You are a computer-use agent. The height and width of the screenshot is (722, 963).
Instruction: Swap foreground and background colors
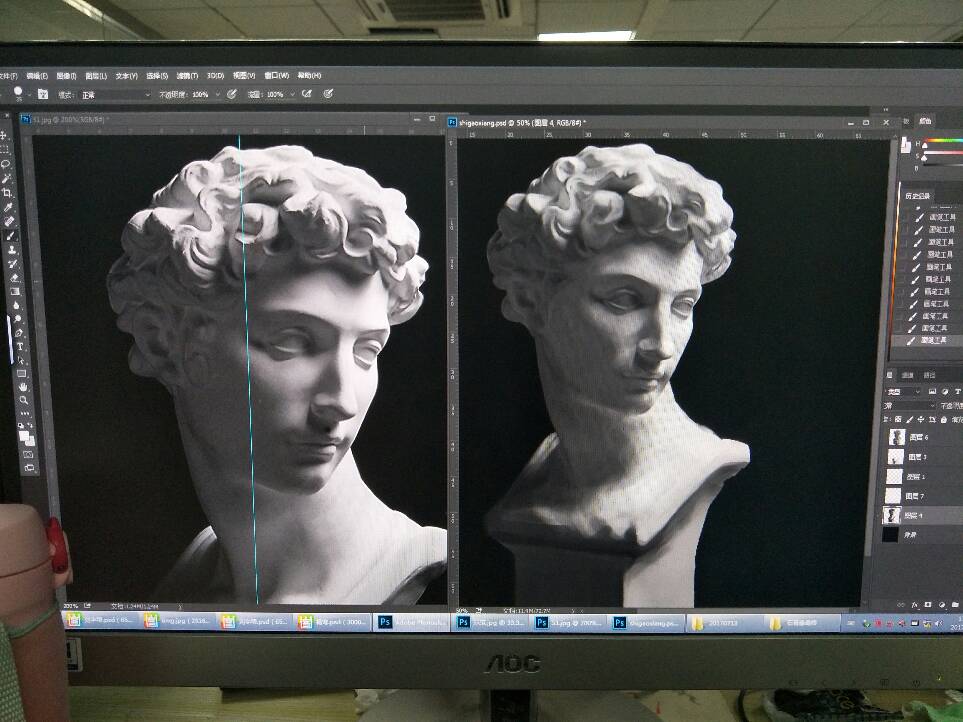(30, 425)
